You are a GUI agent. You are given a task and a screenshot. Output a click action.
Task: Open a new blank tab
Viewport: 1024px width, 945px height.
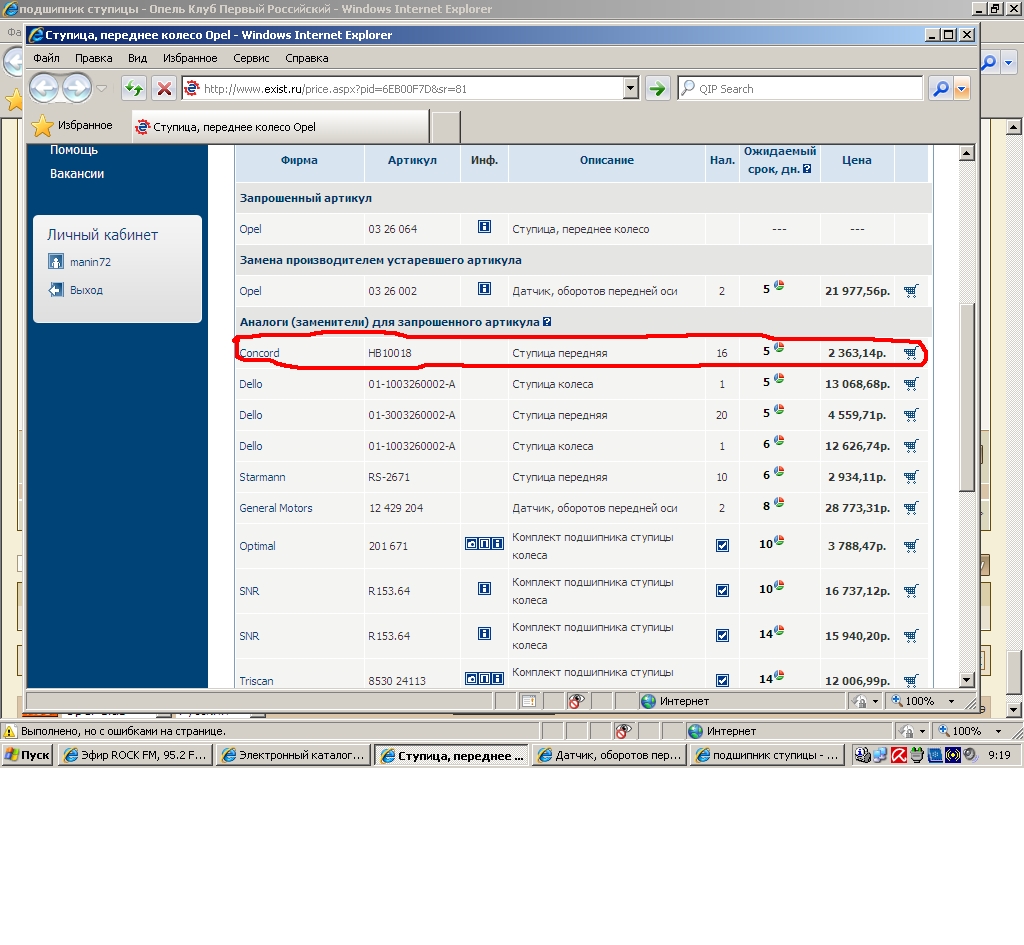click(x=446, y=127)
